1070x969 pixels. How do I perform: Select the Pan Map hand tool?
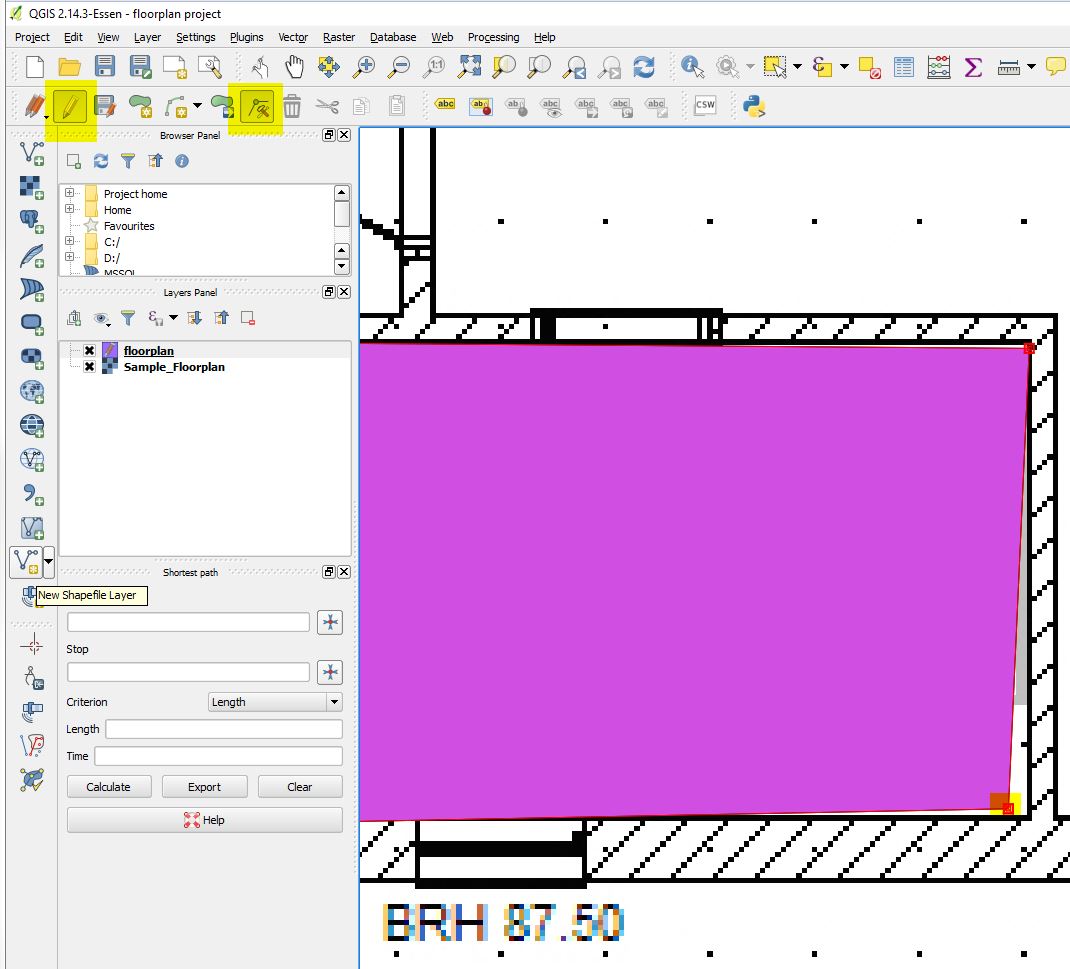294,66
